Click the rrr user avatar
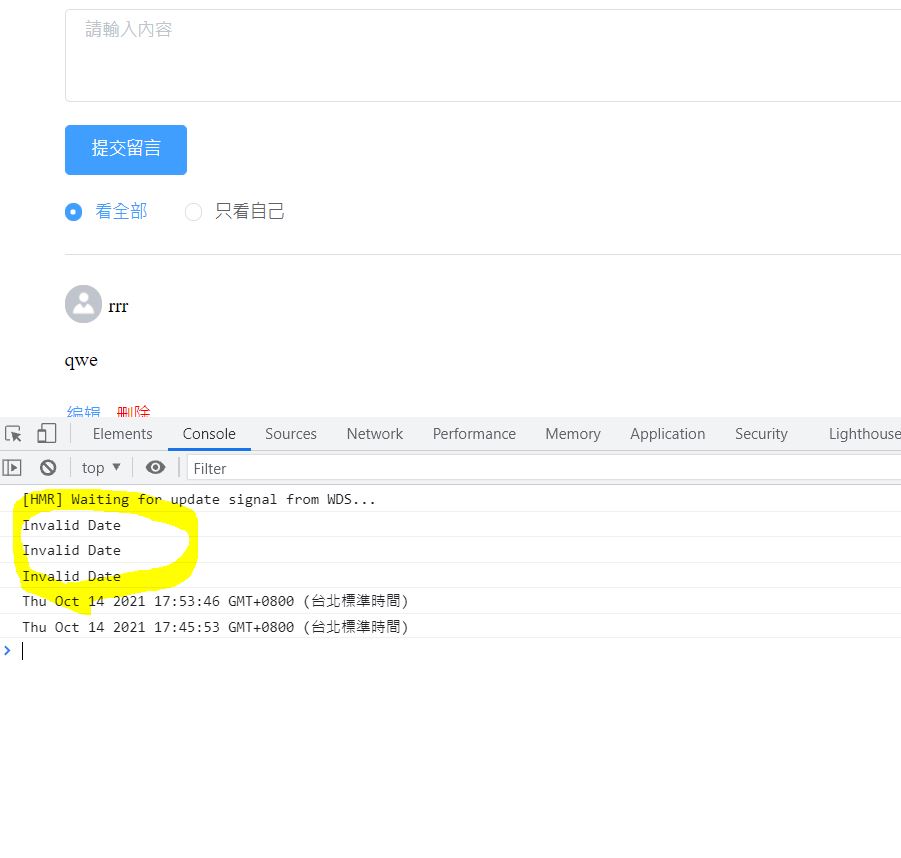Image resolution: width=901 pixels, height=858 pixels. point(83,304)
